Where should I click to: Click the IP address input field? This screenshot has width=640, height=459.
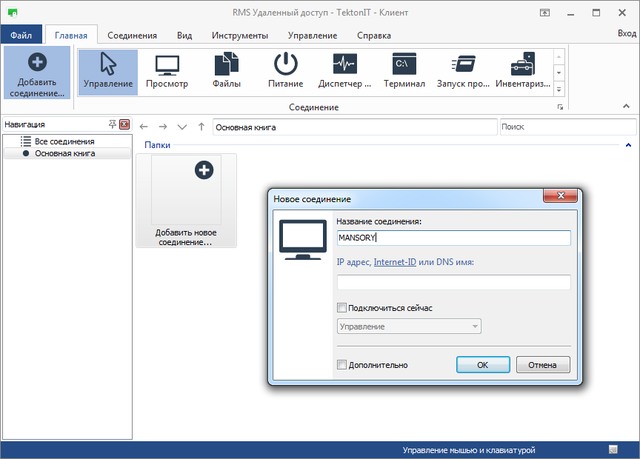pos(453,283)
